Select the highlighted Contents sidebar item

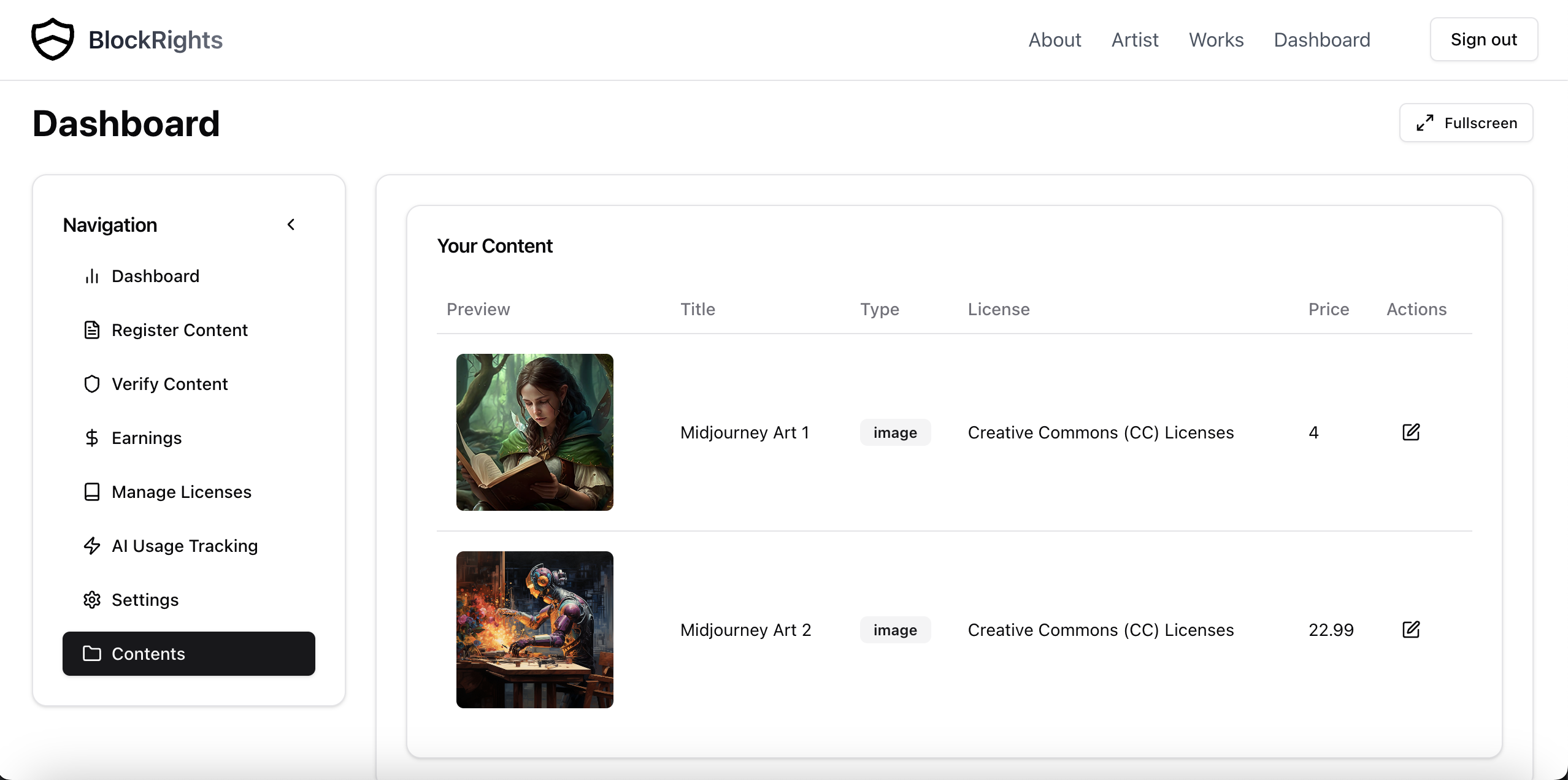(x=189, y=654)
